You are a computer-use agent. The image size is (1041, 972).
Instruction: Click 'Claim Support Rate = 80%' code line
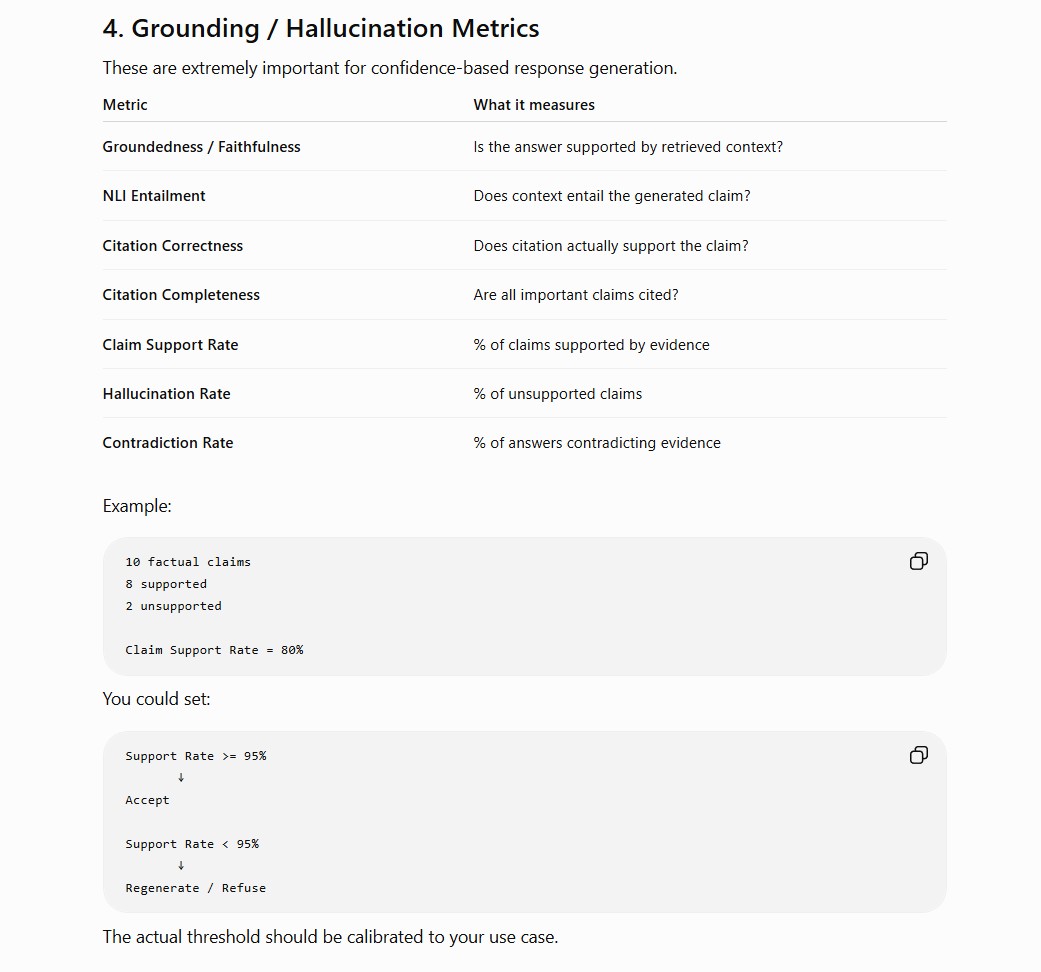(x=214, y=650)
